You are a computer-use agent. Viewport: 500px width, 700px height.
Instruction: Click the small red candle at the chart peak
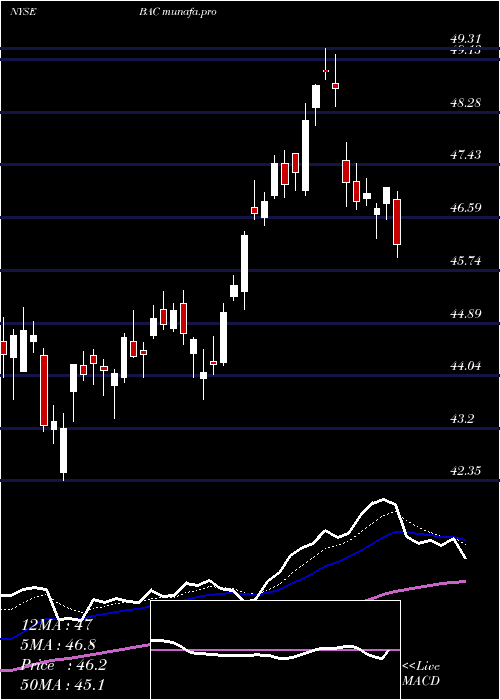coord(326,71)
